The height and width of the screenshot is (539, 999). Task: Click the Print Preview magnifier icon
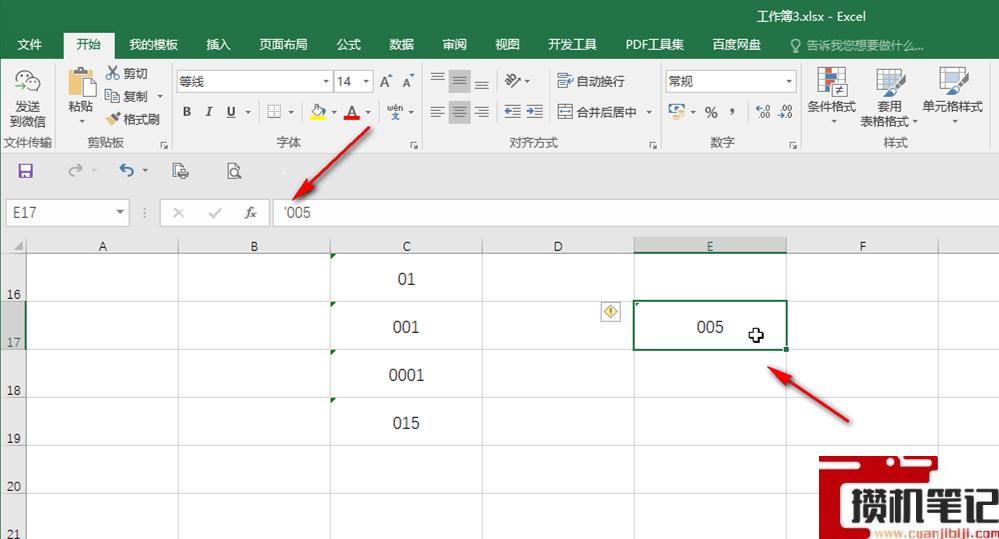coord(234,171)
